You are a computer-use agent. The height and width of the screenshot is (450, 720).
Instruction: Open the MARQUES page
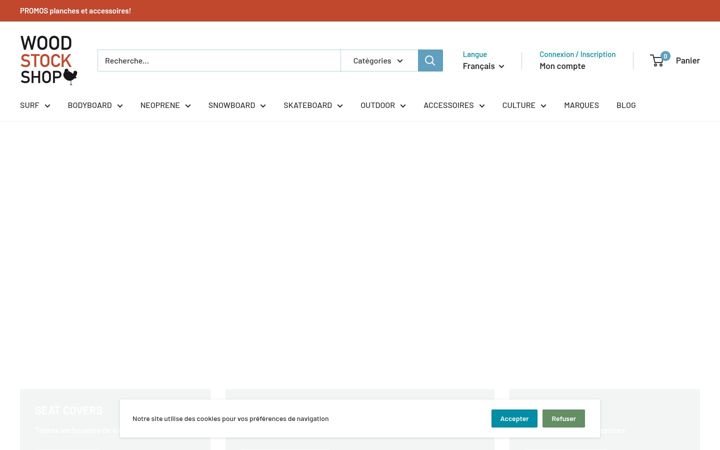tap(581, 105)
